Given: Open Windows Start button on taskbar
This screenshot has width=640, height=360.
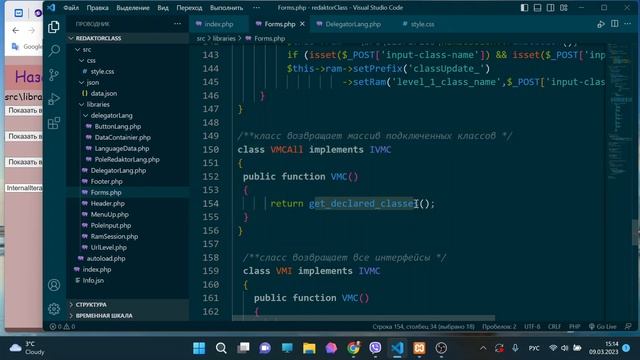Looking at the screenshot, I should 199,348.
